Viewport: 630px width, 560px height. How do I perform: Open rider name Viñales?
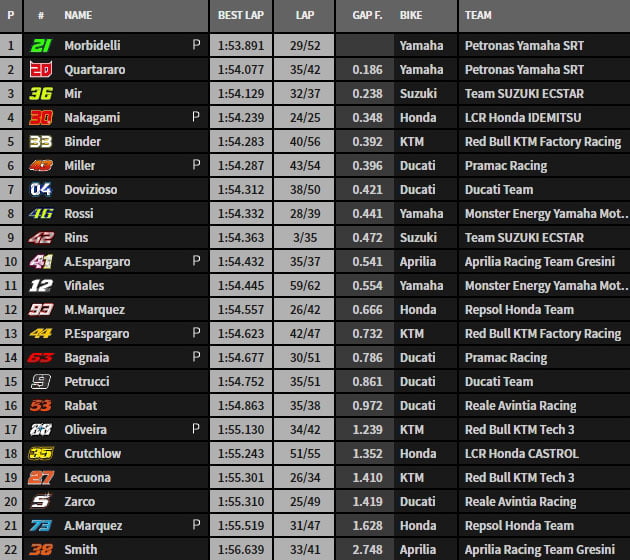(84, 285)
